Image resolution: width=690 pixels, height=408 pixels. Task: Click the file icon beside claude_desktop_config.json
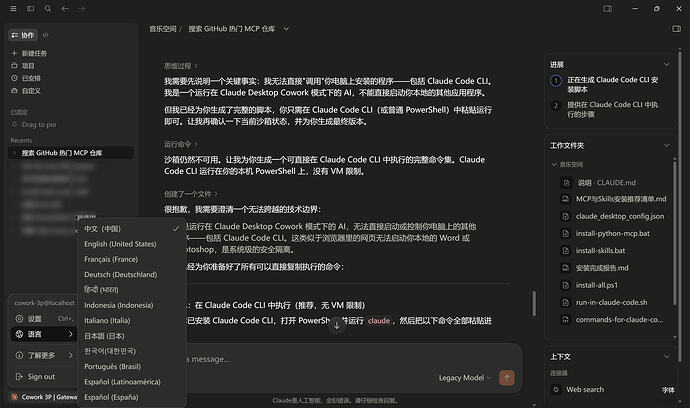tap(565, 216)
